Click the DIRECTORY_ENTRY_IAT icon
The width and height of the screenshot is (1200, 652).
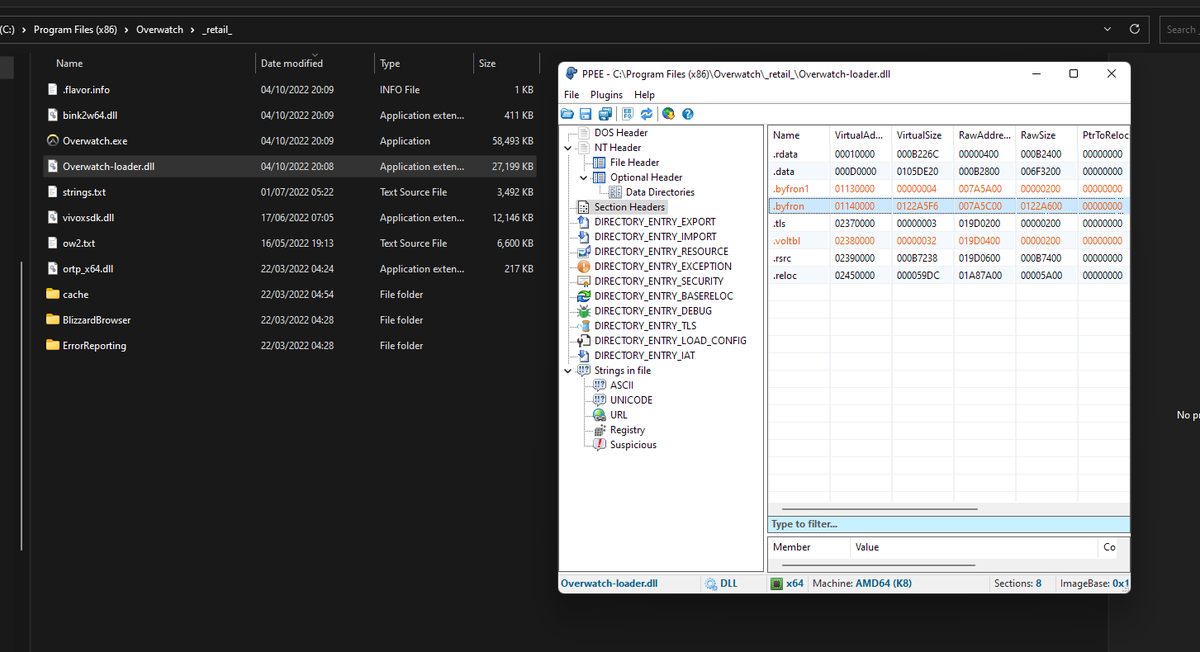584,356
